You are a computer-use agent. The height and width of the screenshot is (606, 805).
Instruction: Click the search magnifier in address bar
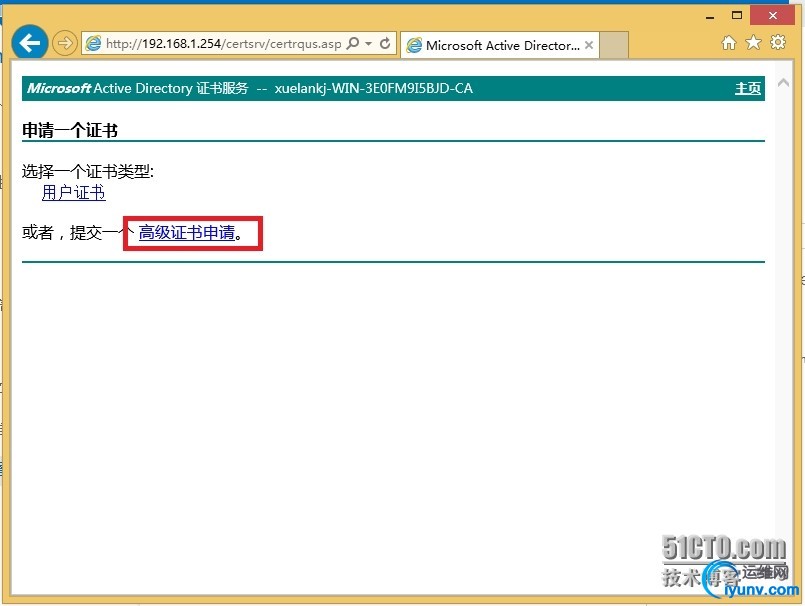click(353, 43)
